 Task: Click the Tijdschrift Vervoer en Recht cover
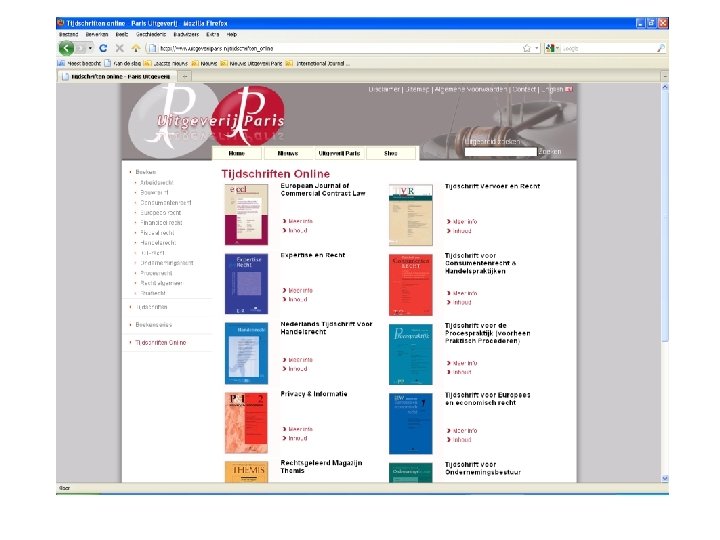coord(411,215)
